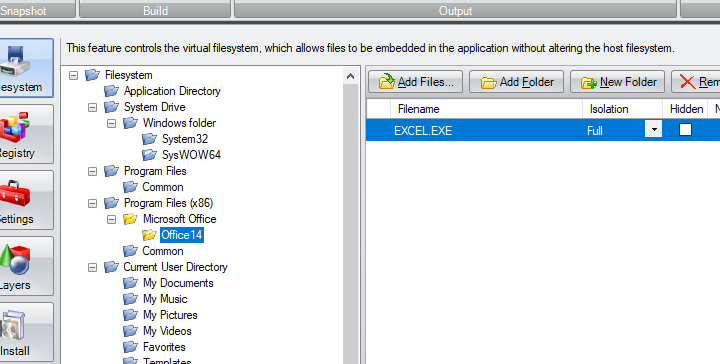Image resolution: width=720 pixels, height=364 pixels.
Task: Select Common under Program Files
Action: coord(163,187)
